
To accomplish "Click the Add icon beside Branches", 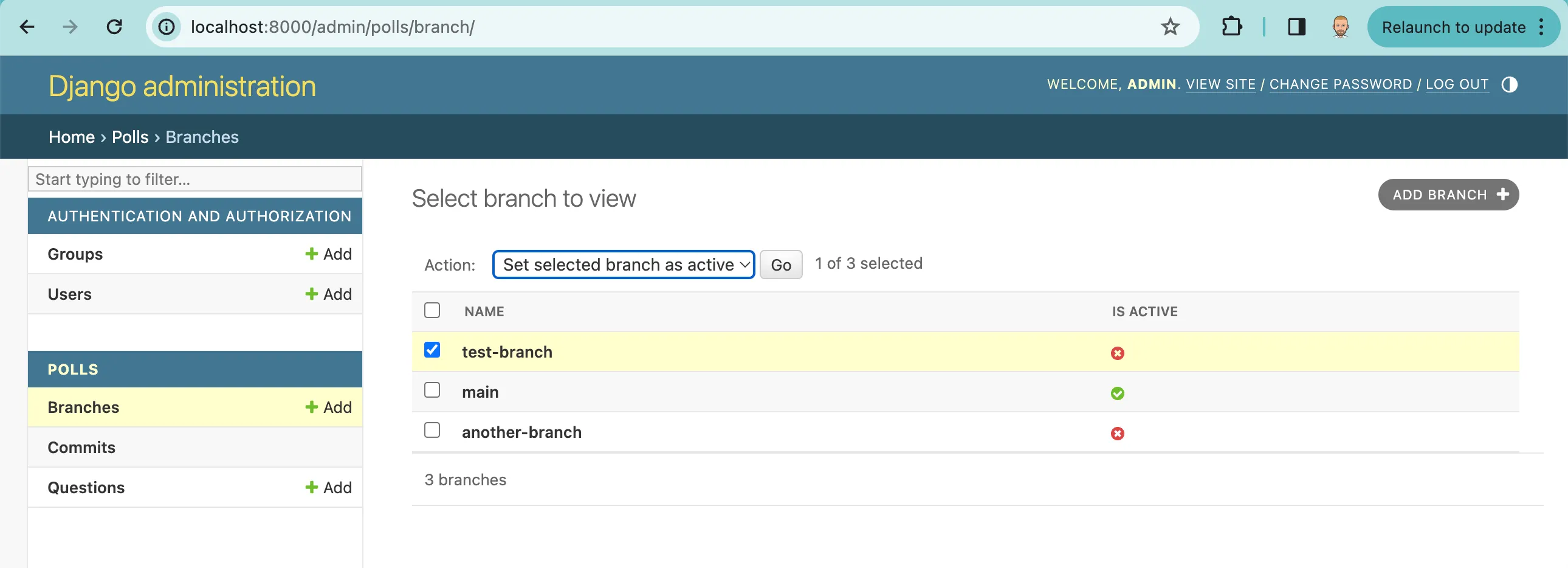I will click(x=312, y=407).
